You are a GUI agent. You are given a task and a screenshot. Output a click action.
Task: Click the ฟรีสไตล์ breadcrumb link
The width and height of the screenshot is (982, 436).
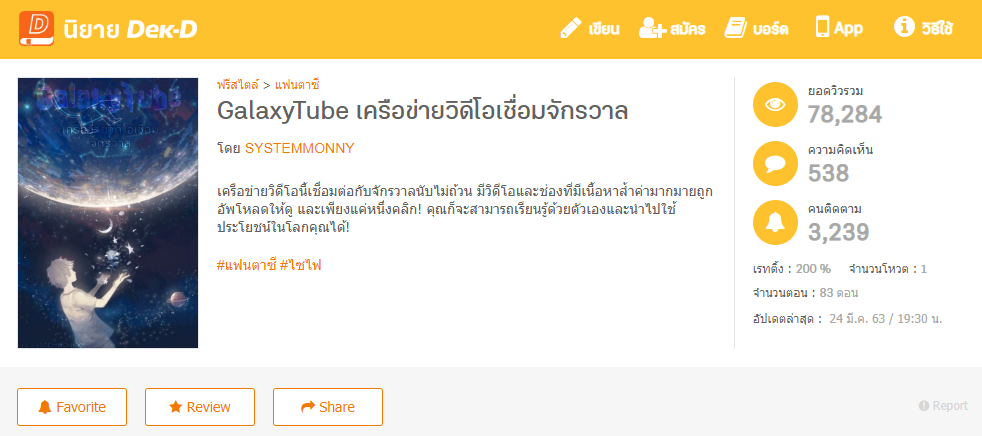pyautogui.click(x=237, y=85)
